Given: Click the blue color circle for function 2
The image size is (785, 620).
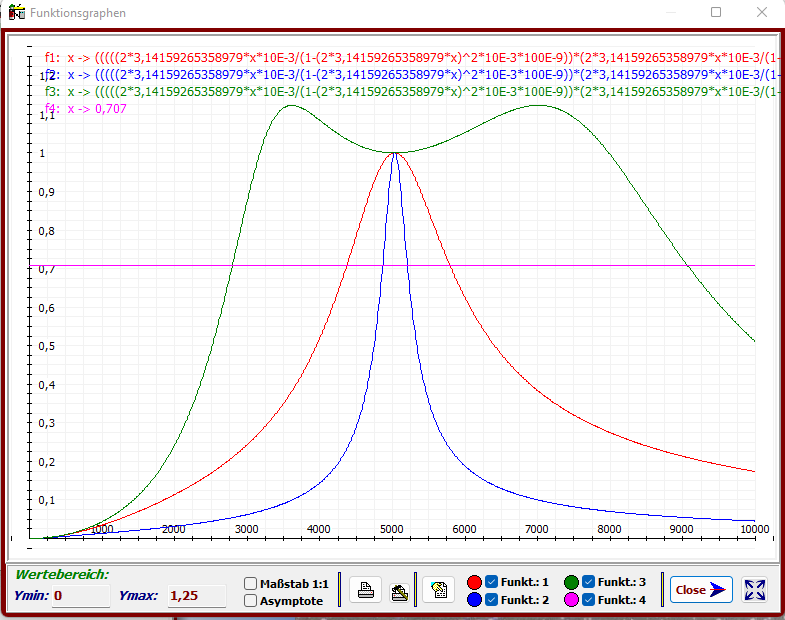Looking at the screenshot, I should pos(475,600).
